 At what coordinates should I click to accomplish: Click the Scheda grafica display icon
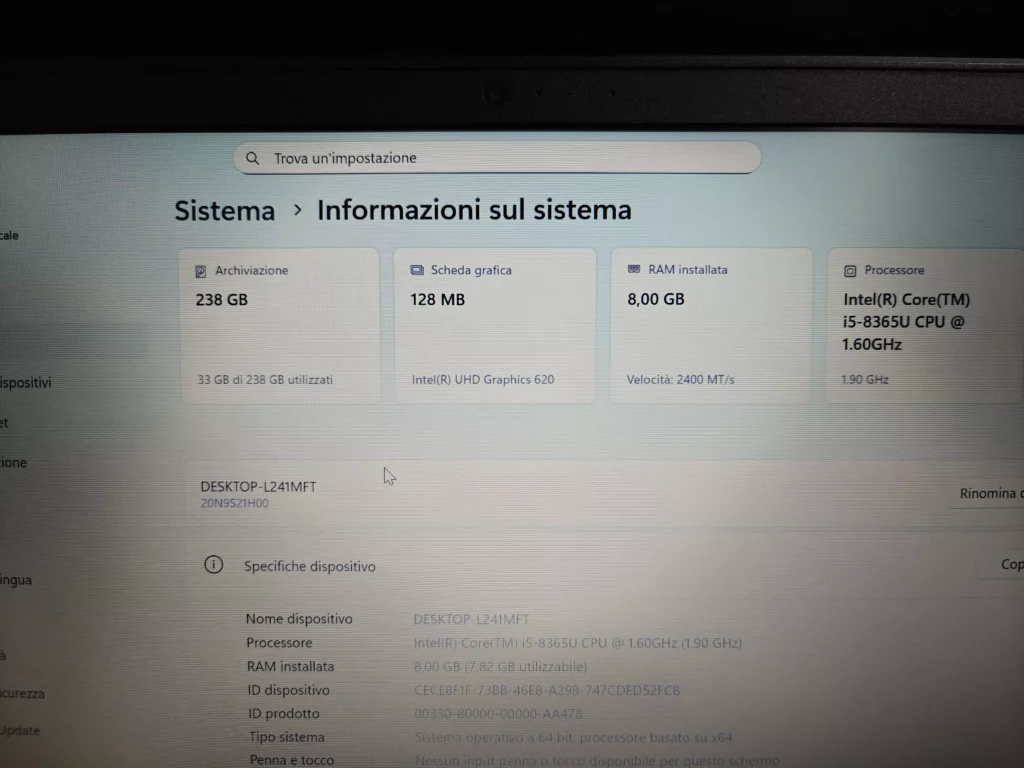[417, 270]
